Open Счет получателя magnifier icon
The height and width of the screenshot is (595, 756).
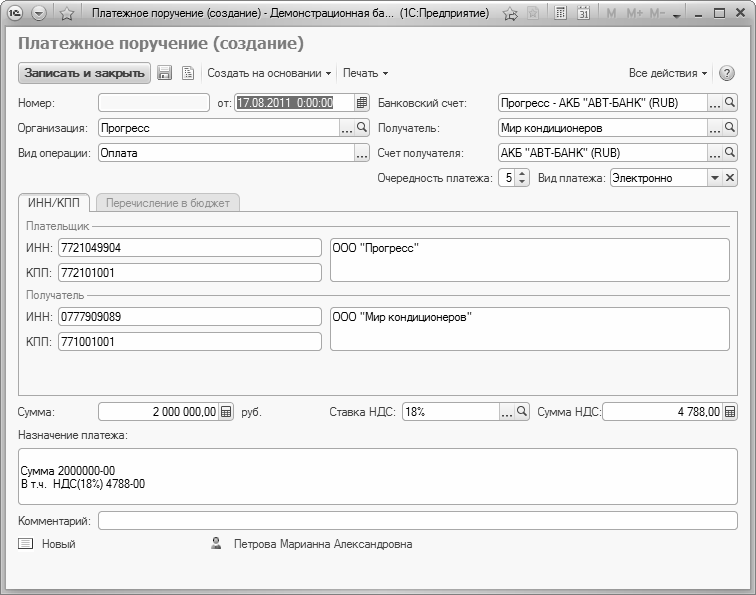coord(730,152)
